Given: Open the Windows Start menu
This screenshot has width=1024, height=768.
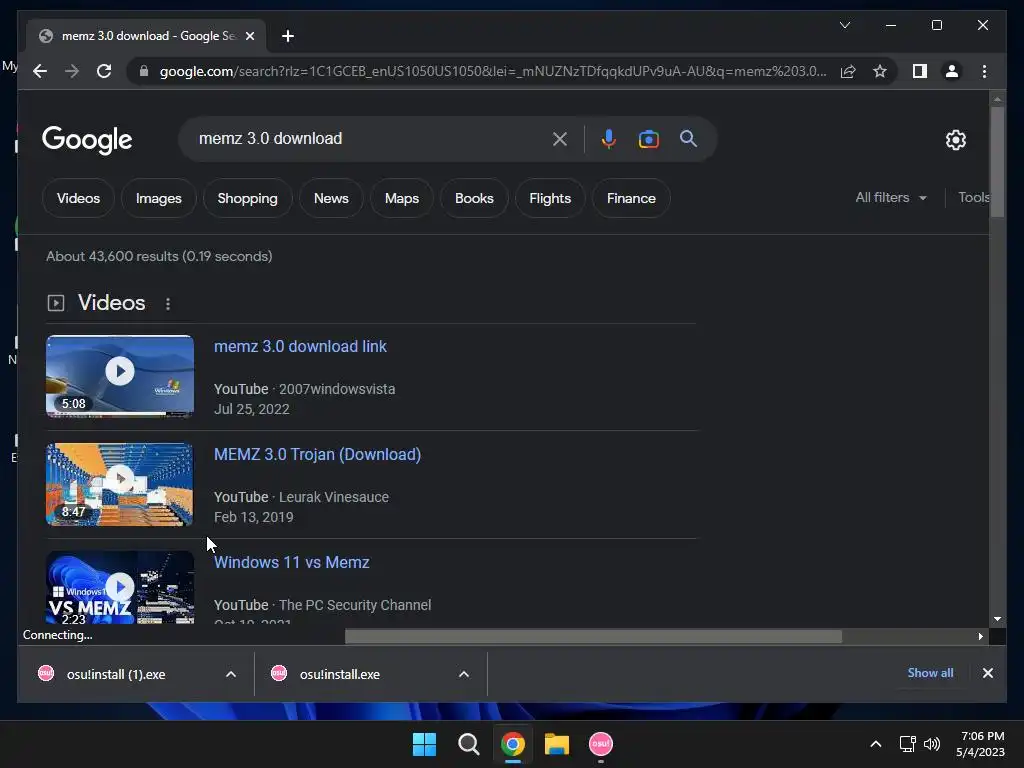Looking at the screenshot, I should tap(424, 744).
